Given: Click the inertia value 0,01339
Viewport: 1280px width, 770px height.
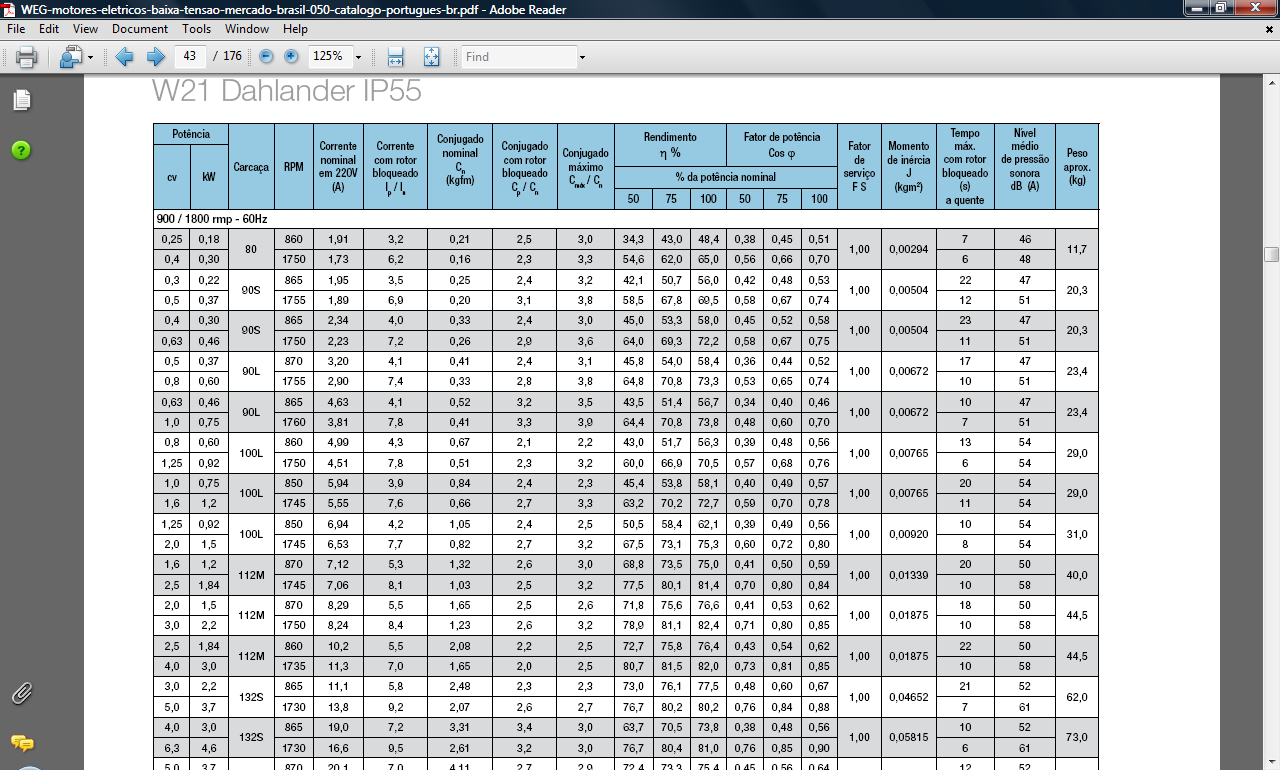Looking at the screenshot, I should coord(909,575).
